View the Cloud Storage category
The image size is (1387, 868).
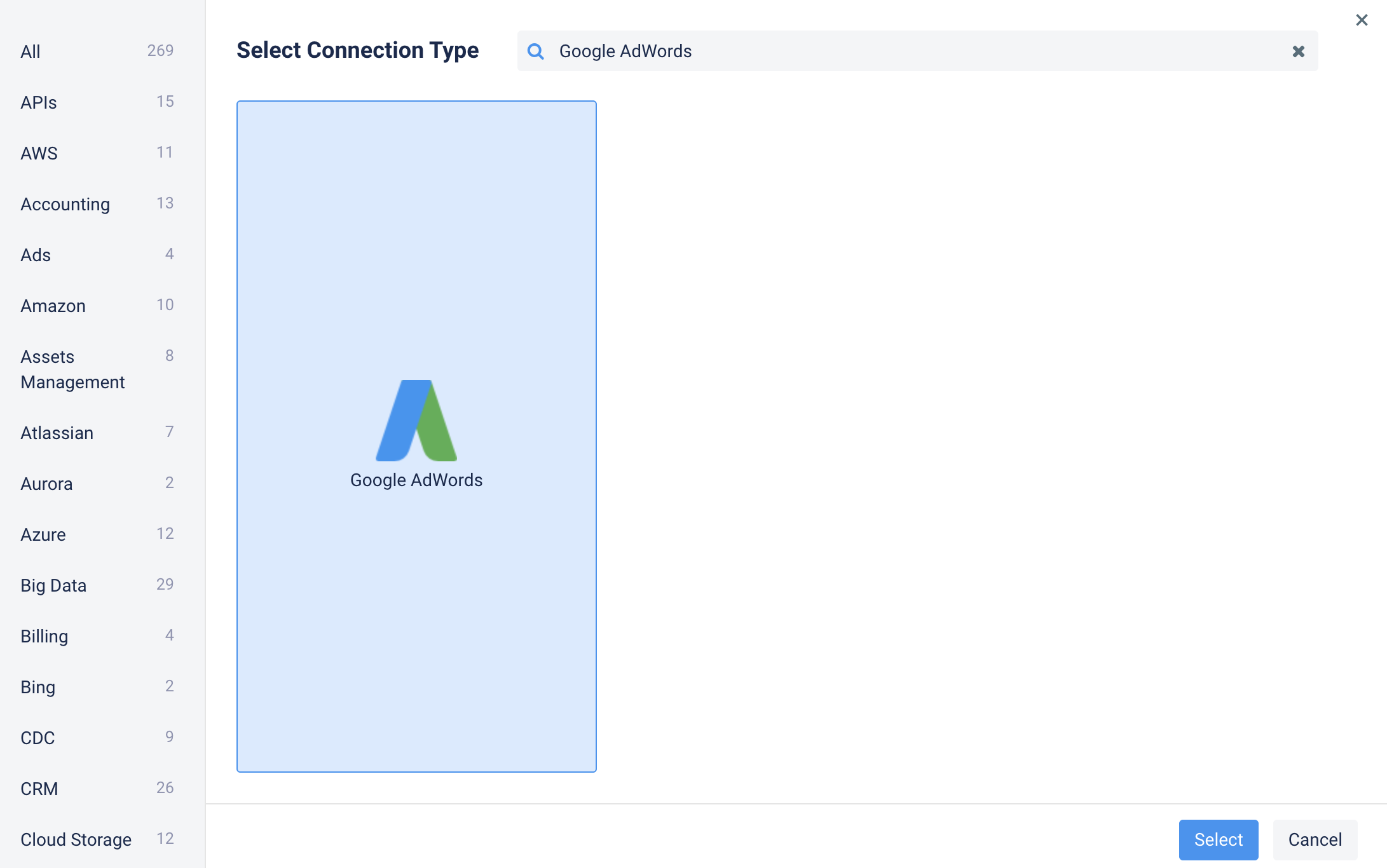click(x=97, y=839)
